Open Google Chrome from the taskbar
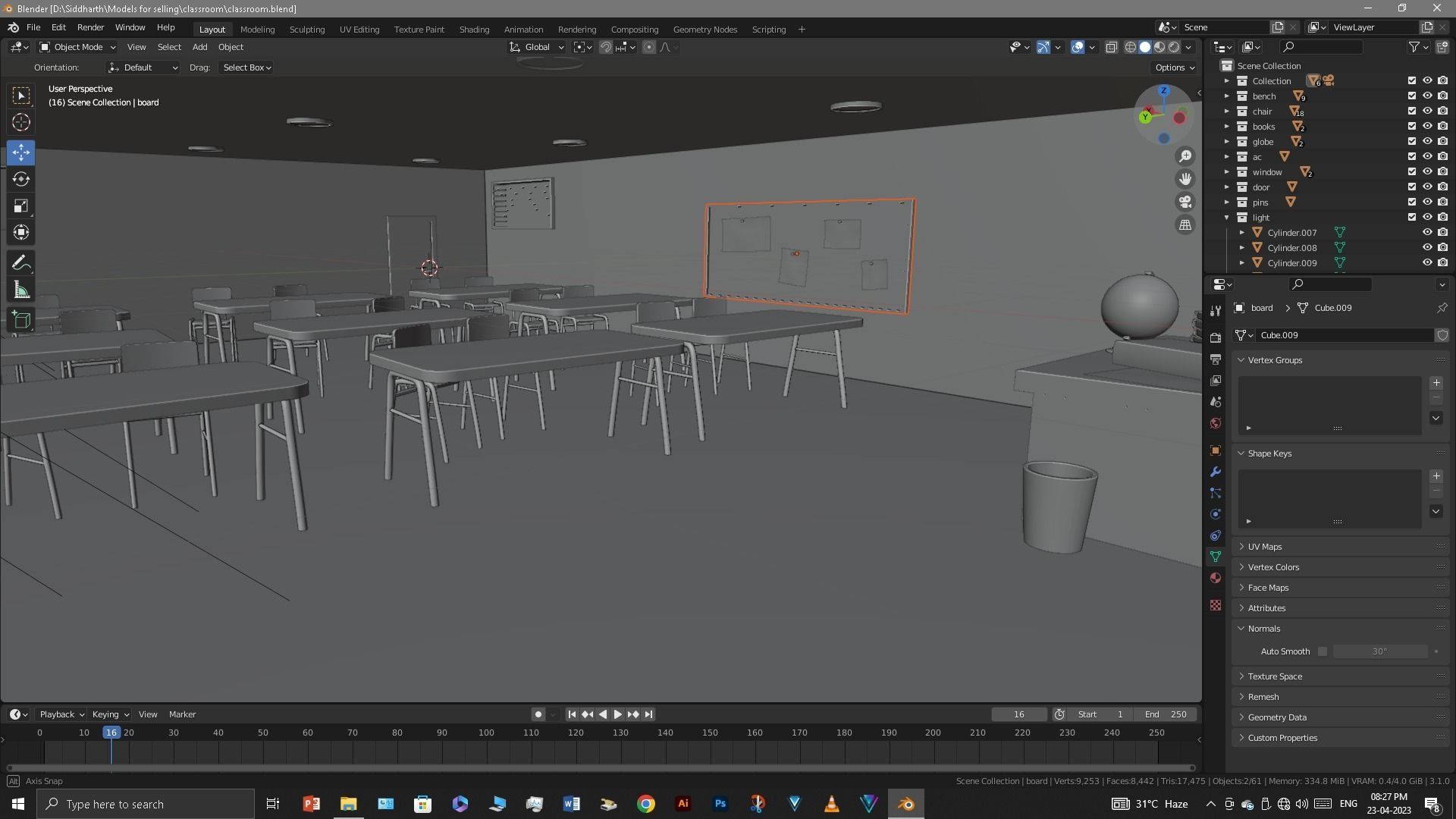1456x819 pixels. click(x=646, y=804)
